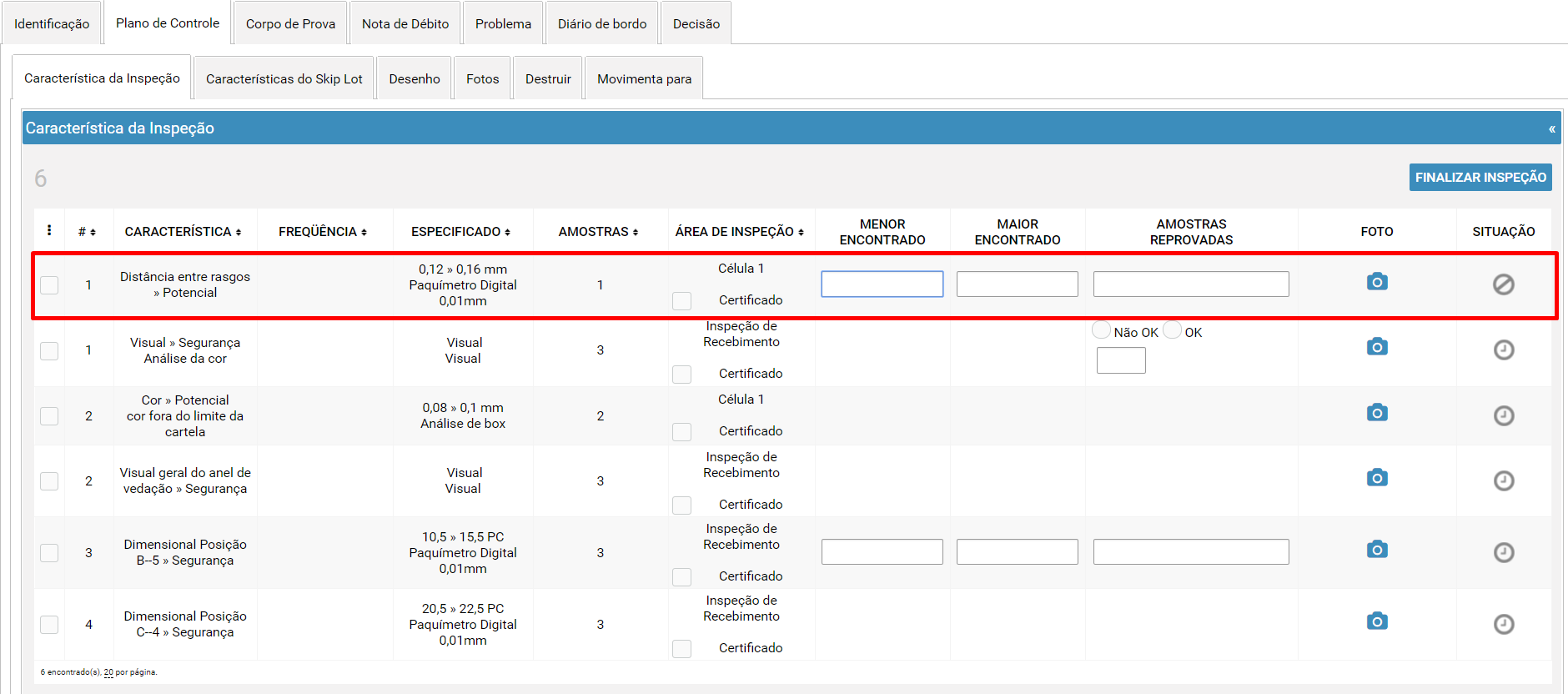The width and height of the screenshot is (1568, 694).
Task: Click blocked status icon in Distância entre rasgos row
Action: [1504, 284]
